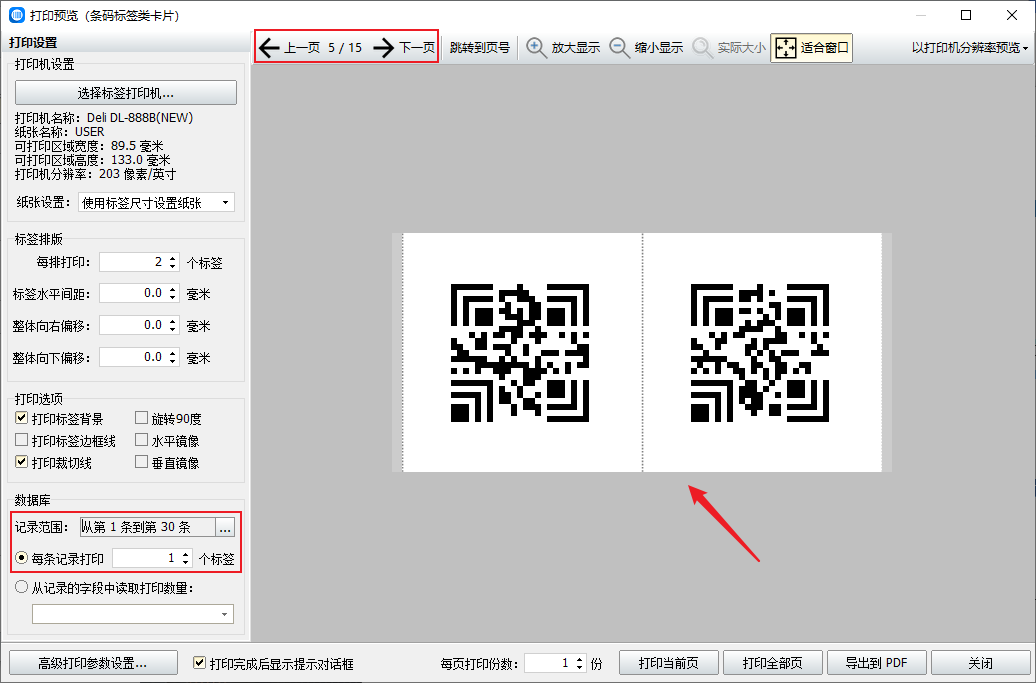Select read quantity from field radio
The width and height of the screenshot is (1036, 683).
pyautogui.click(x=22, y=587)
